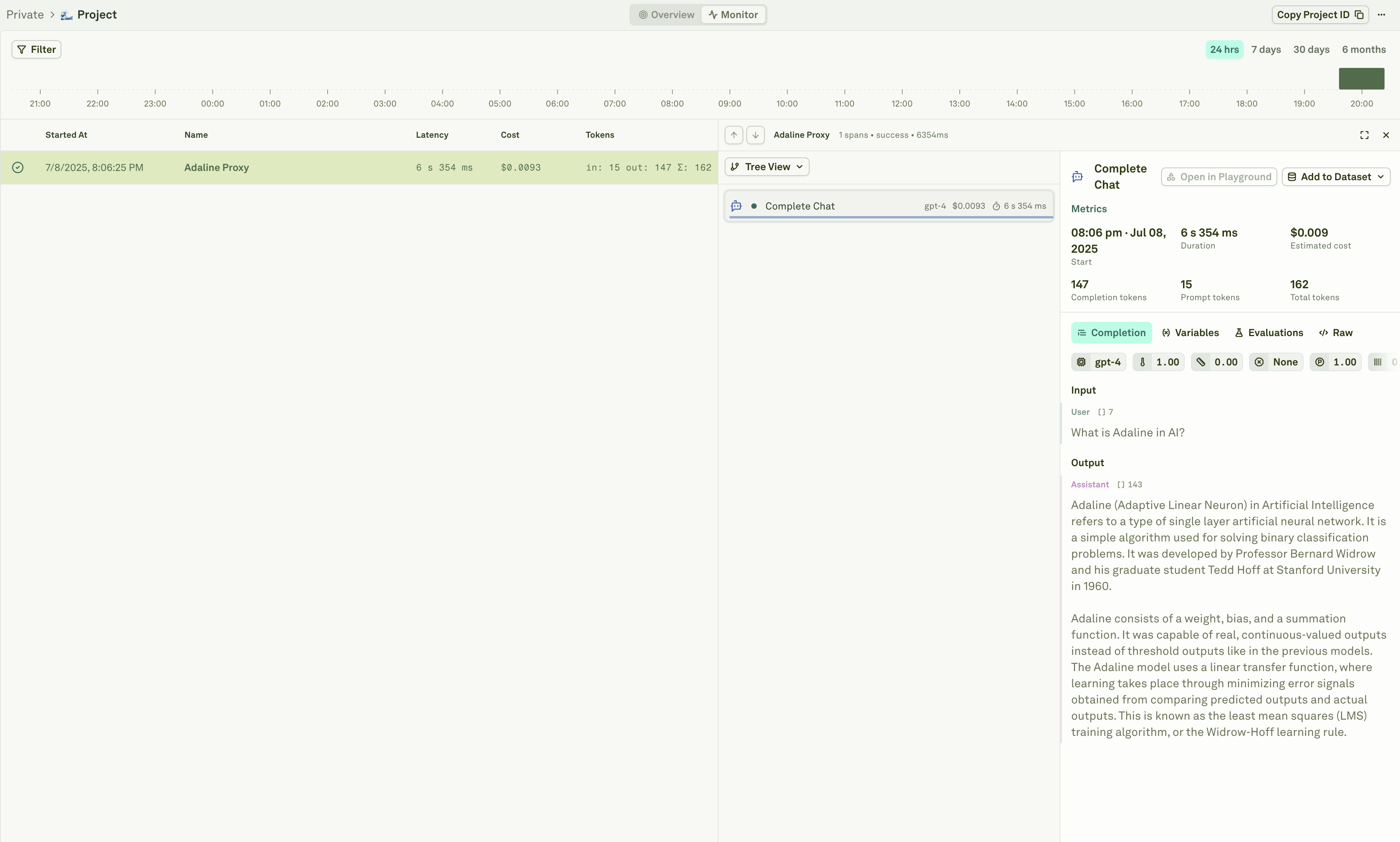Viewport: 1400px width, 842px height.
Task: Click the Private breadcrumb link
Action: click(25, 15)
